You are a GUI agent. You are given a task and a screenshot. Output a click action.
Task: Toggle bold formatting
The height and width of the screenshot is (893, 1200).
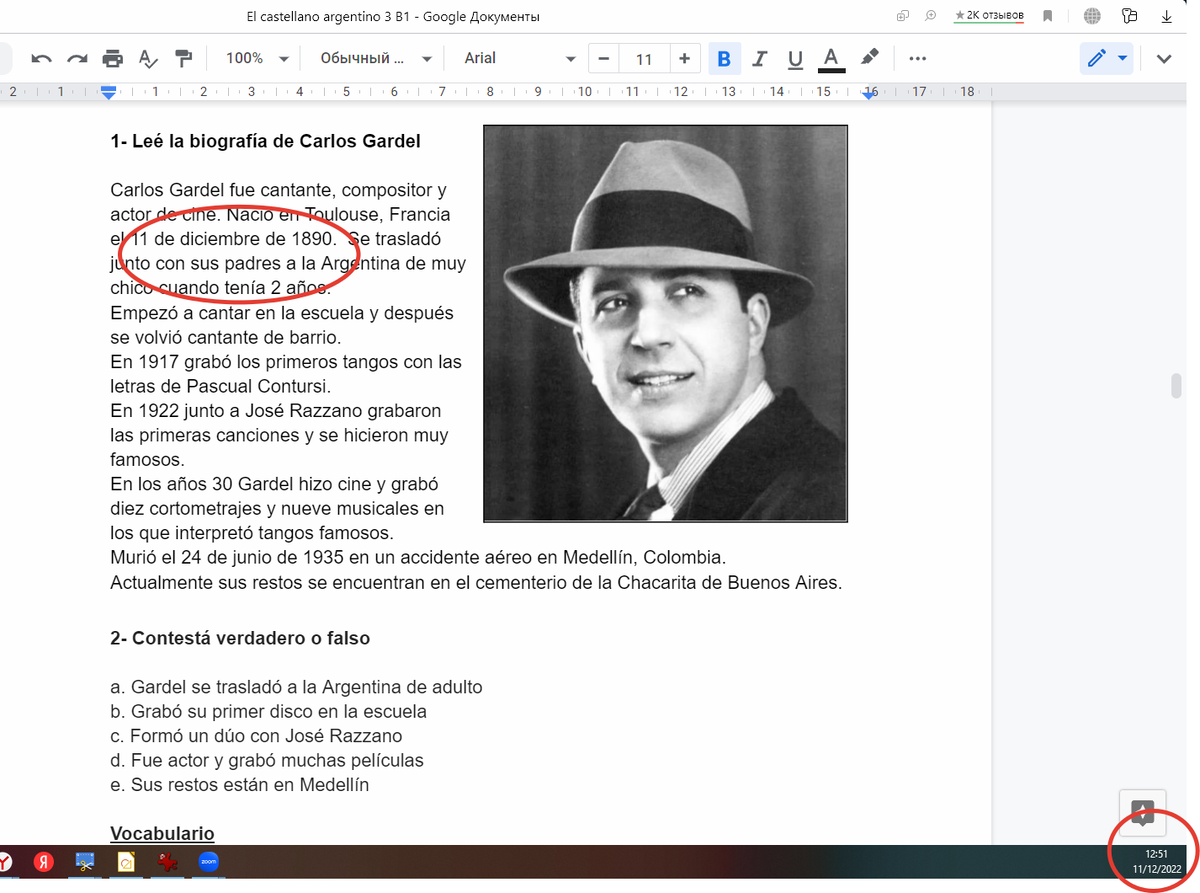coord(724,58)
